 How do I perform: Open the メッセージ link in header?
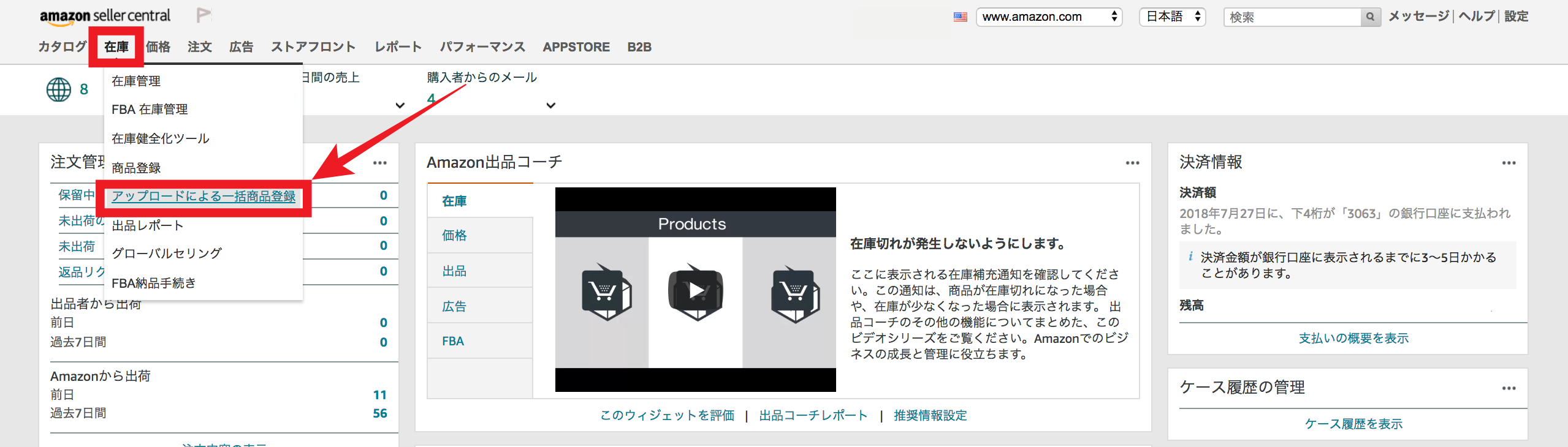1418,17
